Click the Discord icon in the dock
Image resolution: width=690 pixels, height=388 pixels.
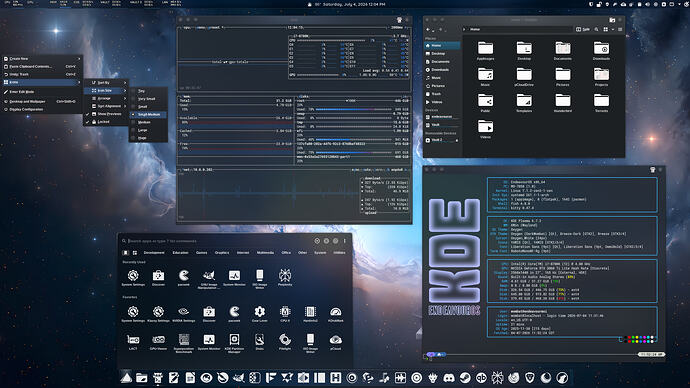[449, 377]
